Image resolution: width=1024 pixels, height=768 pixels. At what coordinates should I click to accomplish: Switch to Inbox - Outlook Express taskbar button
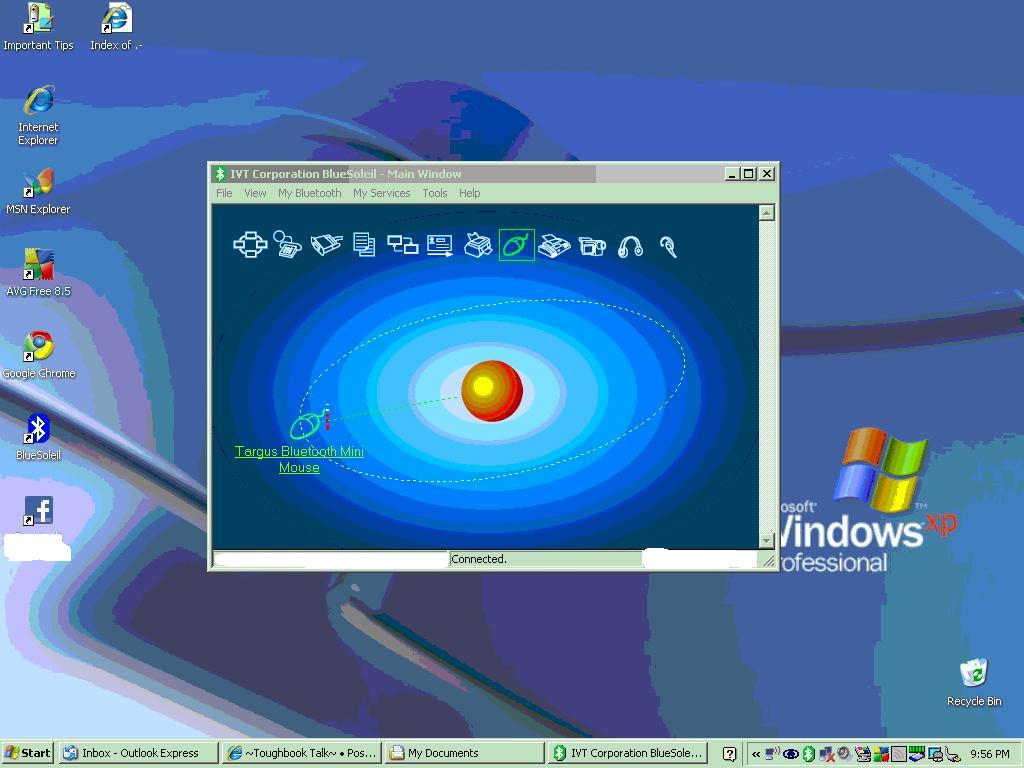tap(138, 753)
